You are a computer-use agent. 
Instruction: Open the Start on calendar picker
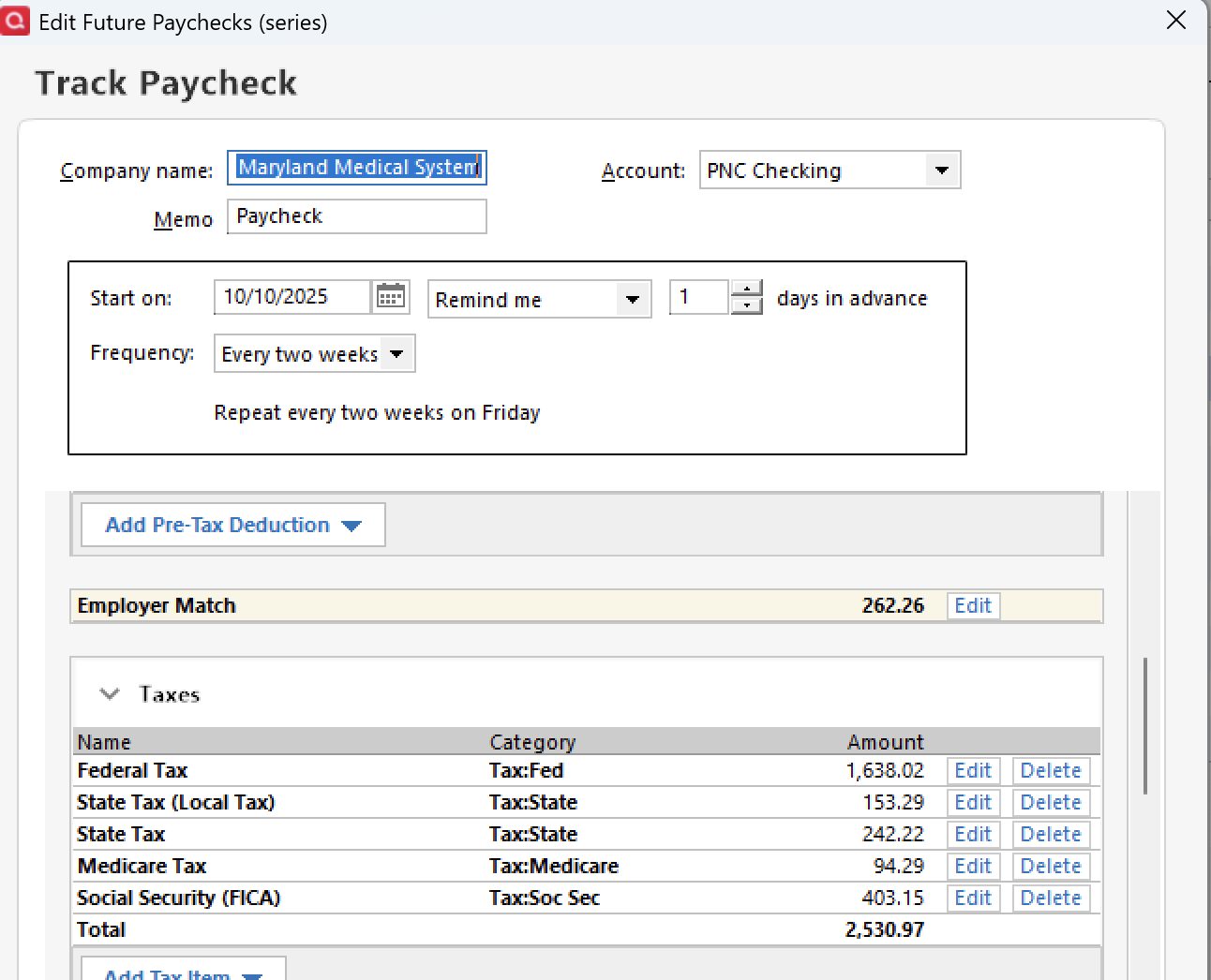tap(391, 297)
